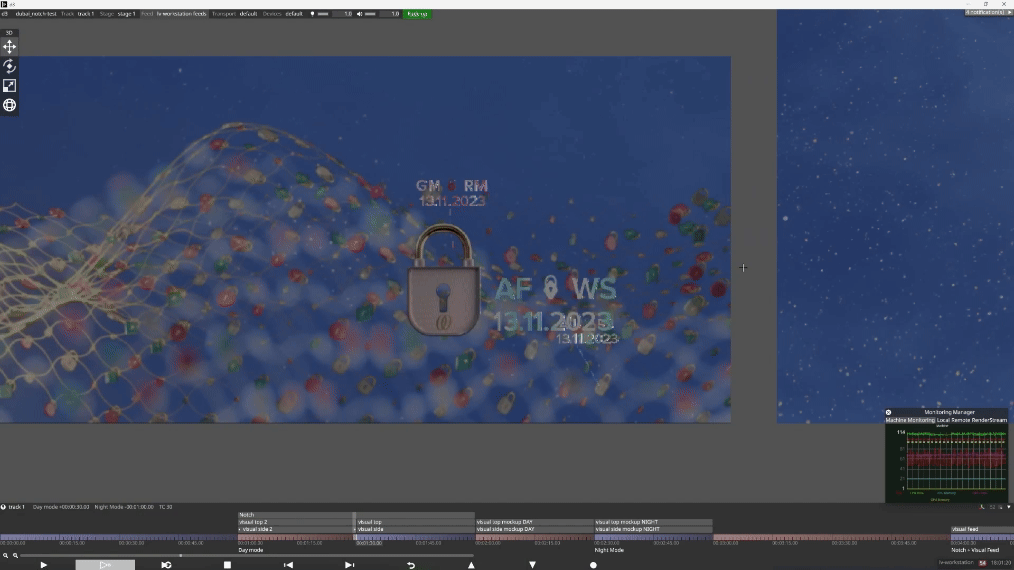The image size is (1014, 570).
Task: Click the red FPS indicator in status bar
Action: point(982,563)
